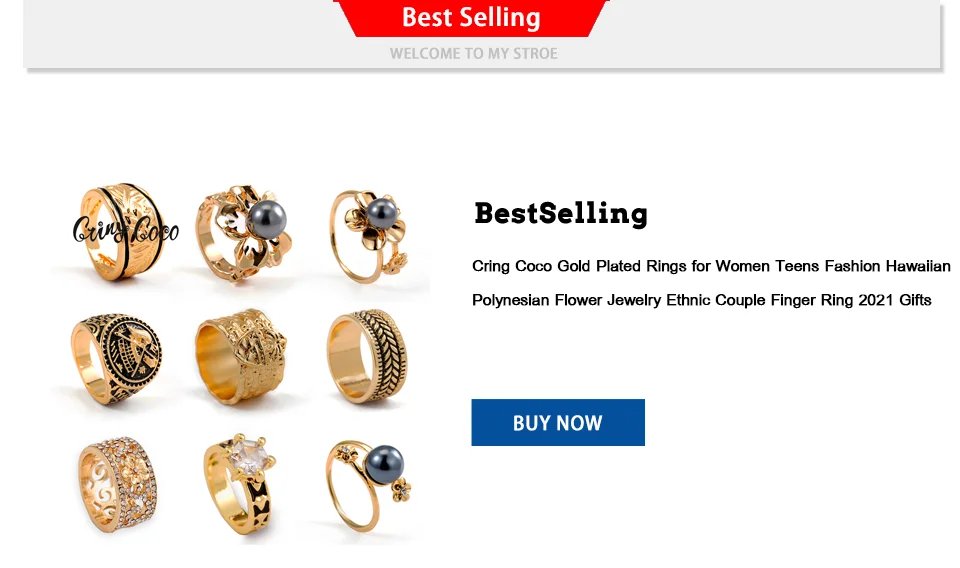Open the red Best Selling banner
The image size is (960, 568).
coord(471,18)
